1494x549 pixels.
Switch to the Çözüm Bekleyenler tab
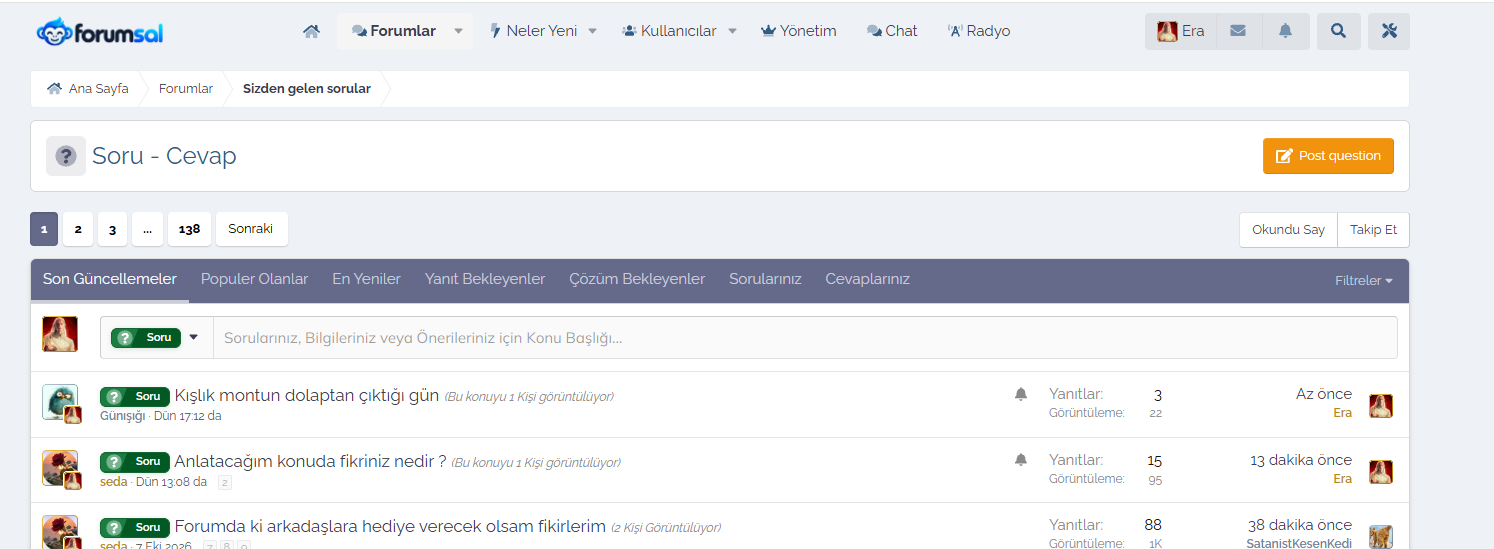637,280
